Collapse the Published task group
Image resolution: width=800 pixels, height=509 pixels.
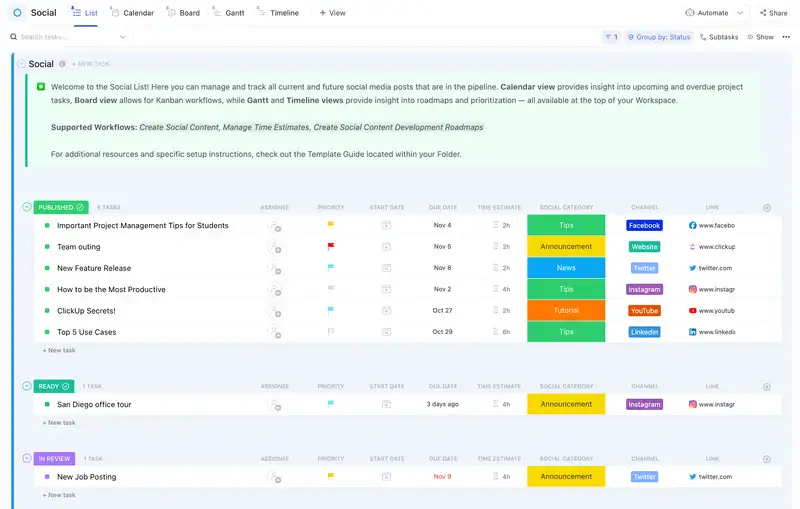click(x=27, y=207)
